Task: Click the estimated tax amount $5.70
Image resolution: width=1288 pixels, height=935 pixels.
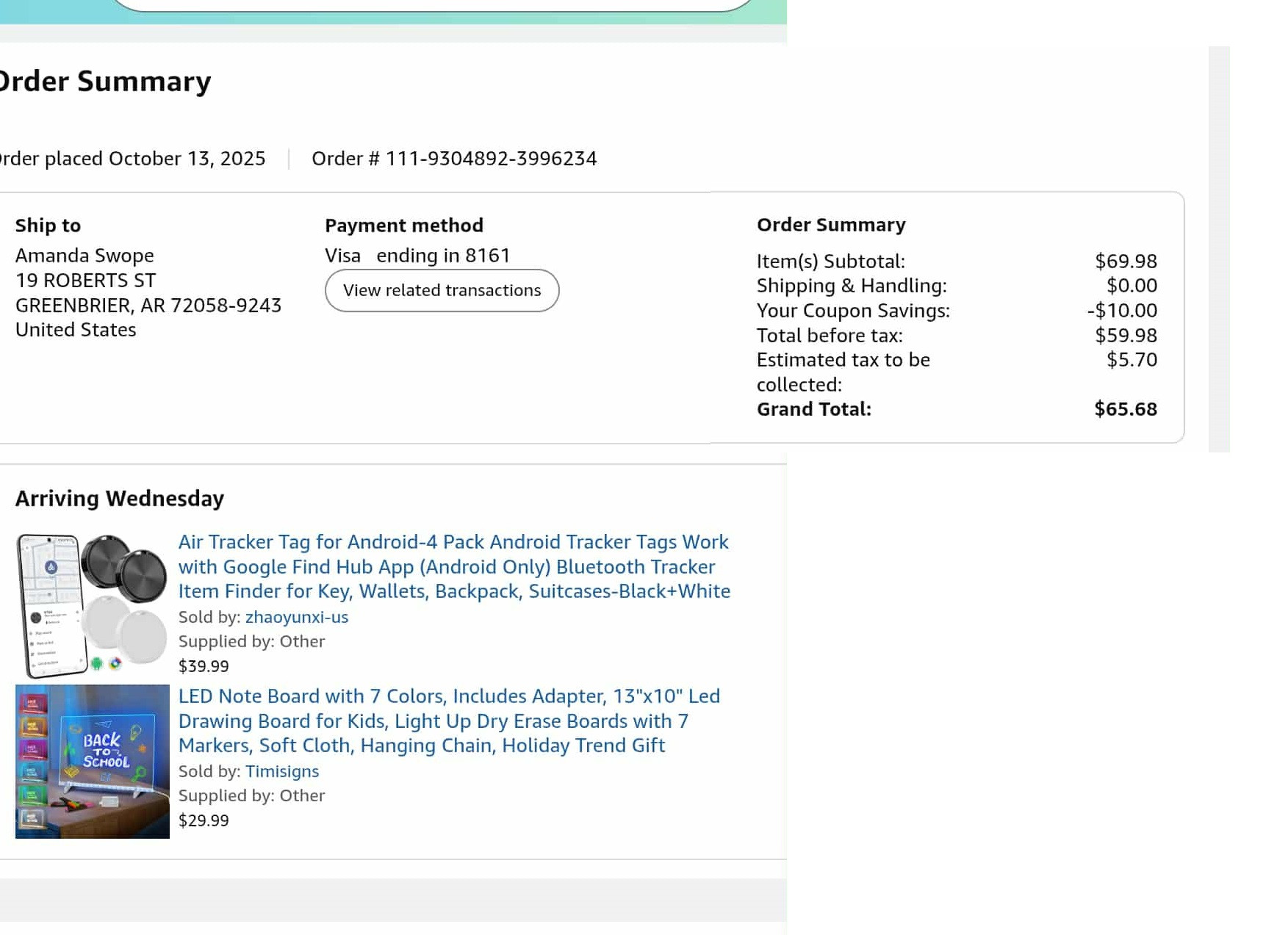Action: pyautogui.click(x=1132, y=360)
